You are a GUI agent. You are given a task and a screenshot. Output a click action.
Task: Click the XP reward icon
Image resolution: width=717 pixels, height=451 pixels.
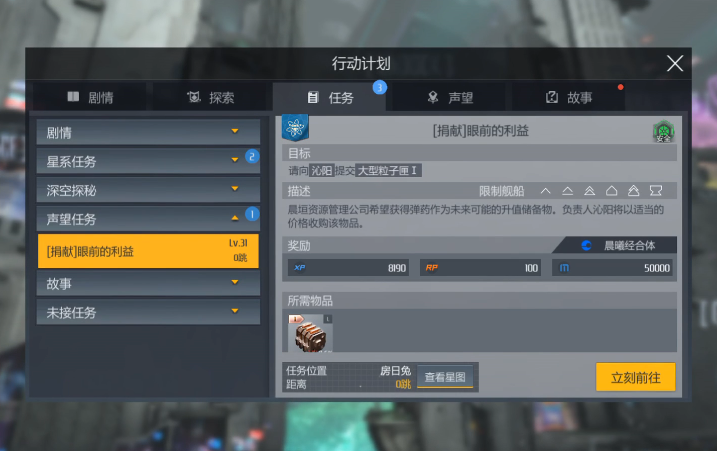[300, 268]
